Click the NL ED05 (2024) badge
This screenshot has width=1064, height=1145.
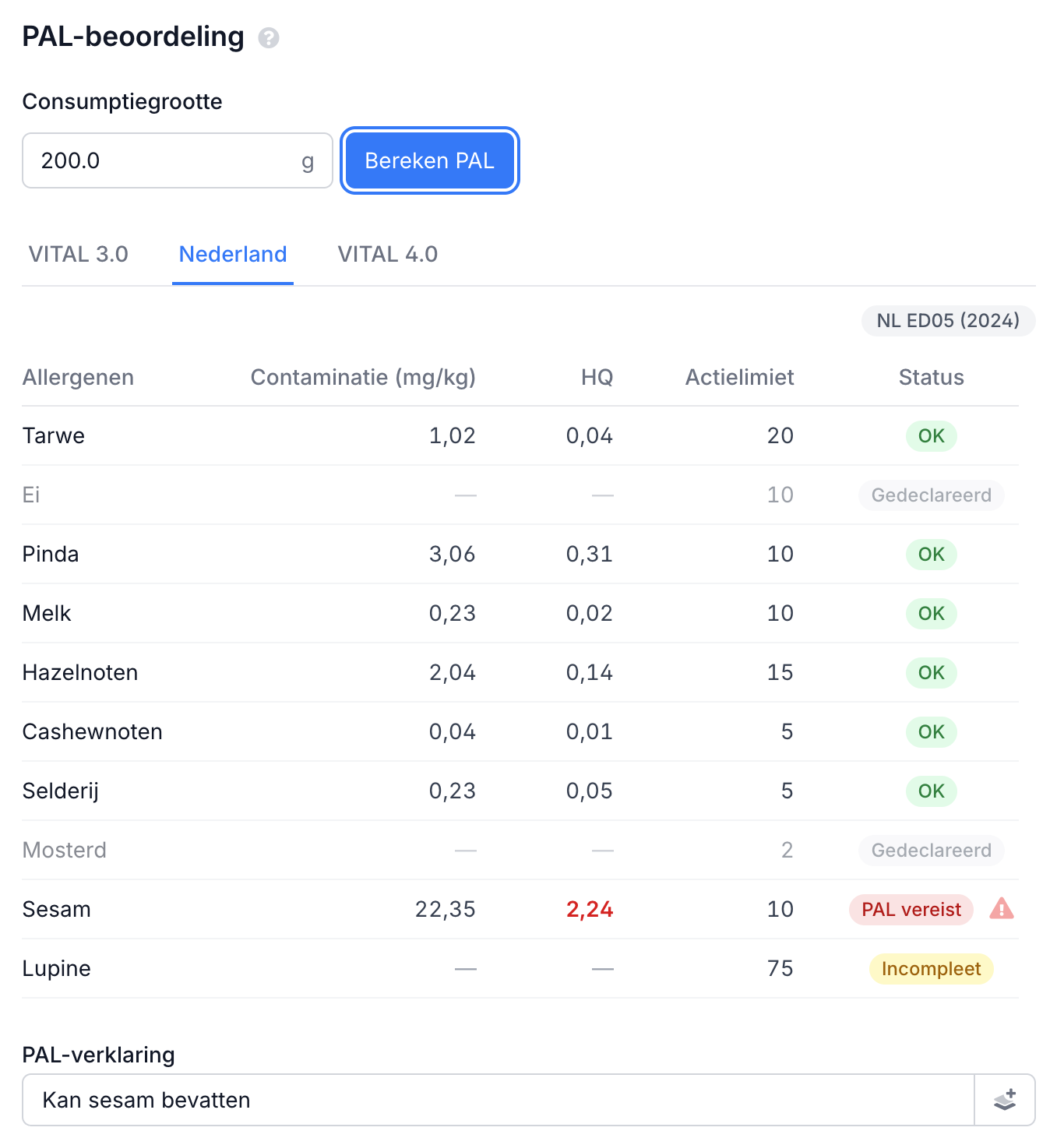[948, 321]
